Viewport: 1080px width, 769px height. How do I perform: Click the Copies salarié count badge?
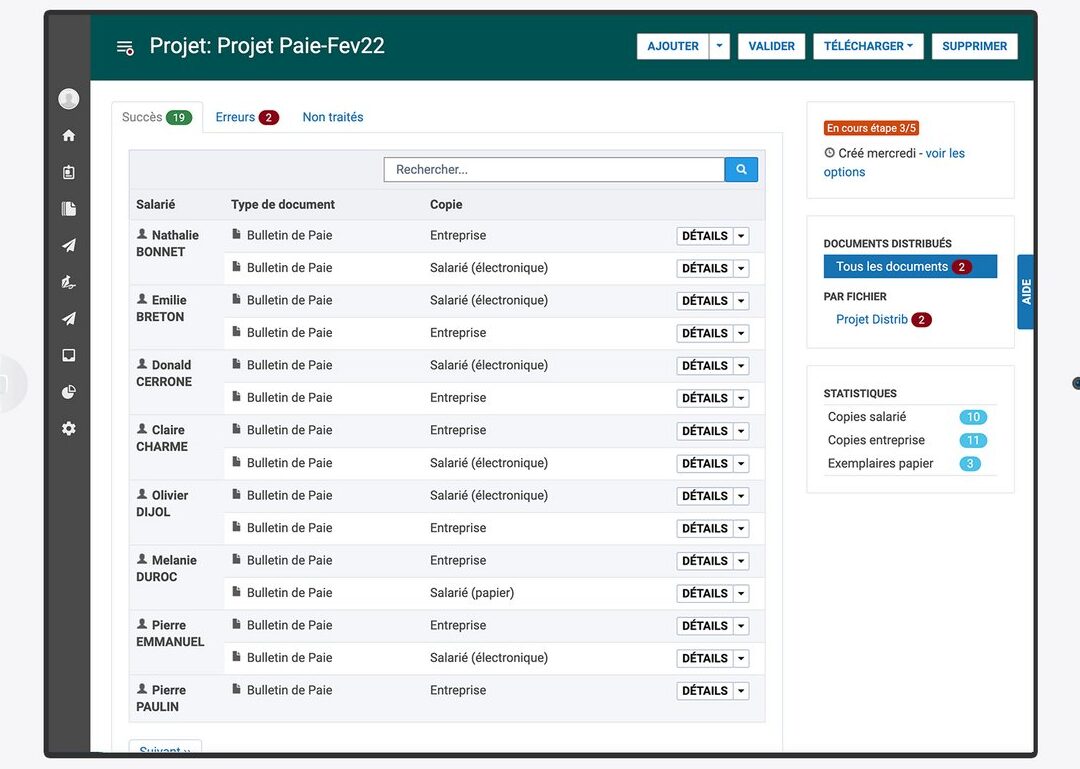(973, 417)
